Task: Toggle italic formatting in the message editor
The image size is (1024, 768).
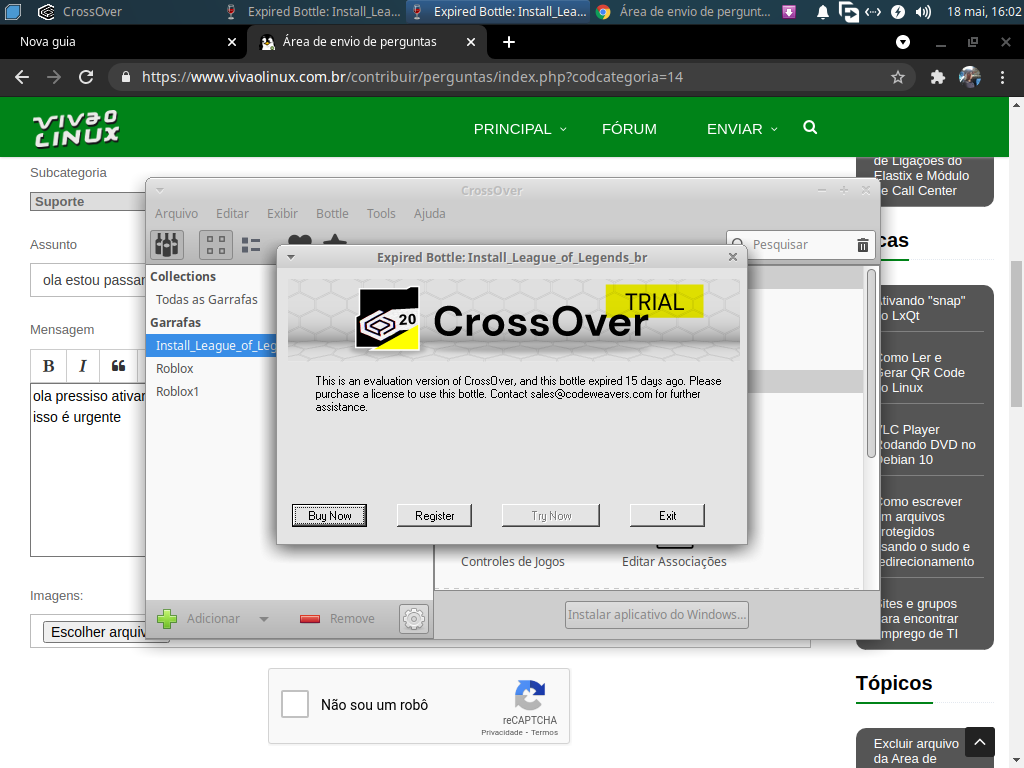Action: tap(83, 366)
